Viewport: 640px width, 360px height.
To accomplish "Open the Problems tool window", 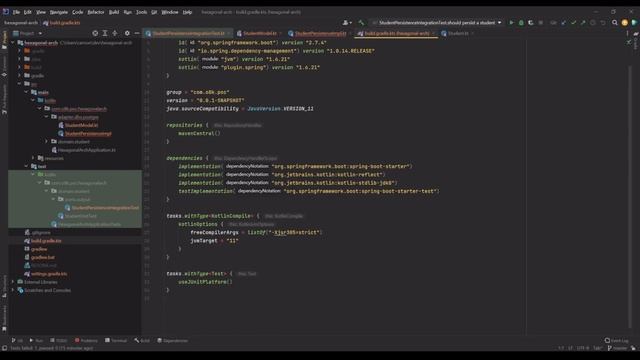I will tap(86, 340).
